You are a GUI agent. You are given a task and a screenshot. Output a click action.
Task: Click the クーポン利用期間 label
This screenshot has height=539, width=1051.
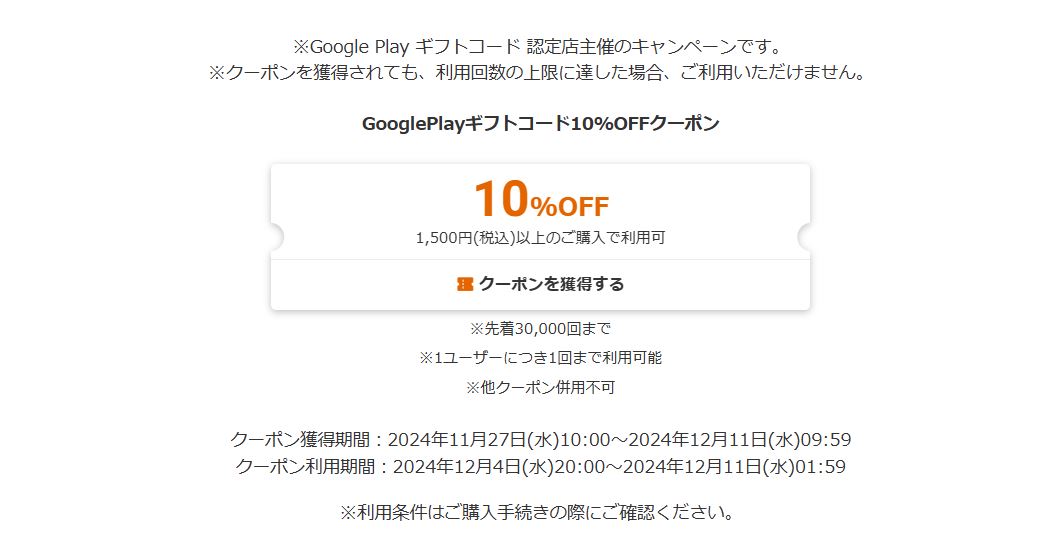[x=308, y=466]
